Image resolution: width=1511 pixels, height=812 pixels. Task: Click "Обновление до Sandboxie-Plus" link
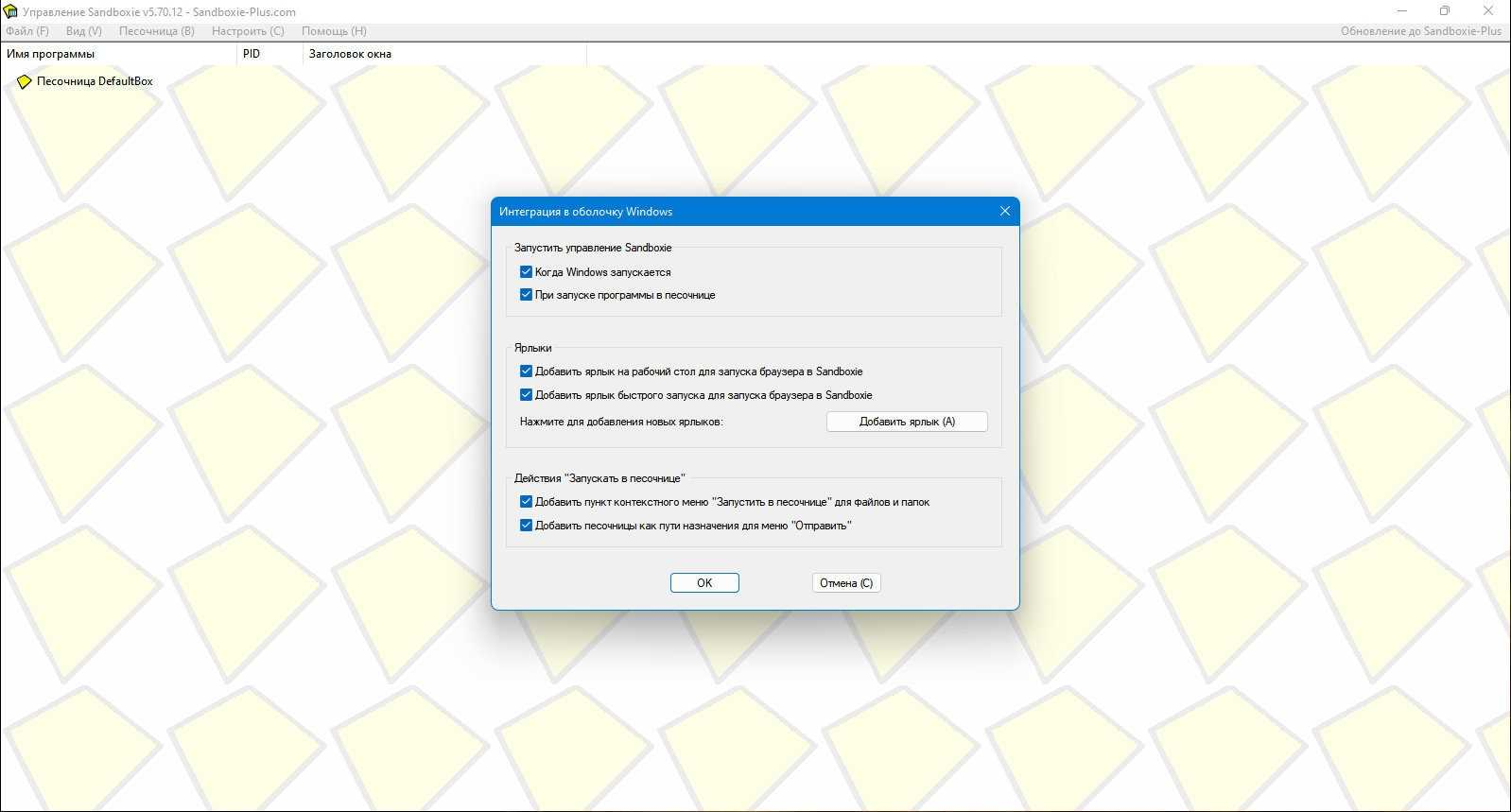(1420, 31)
